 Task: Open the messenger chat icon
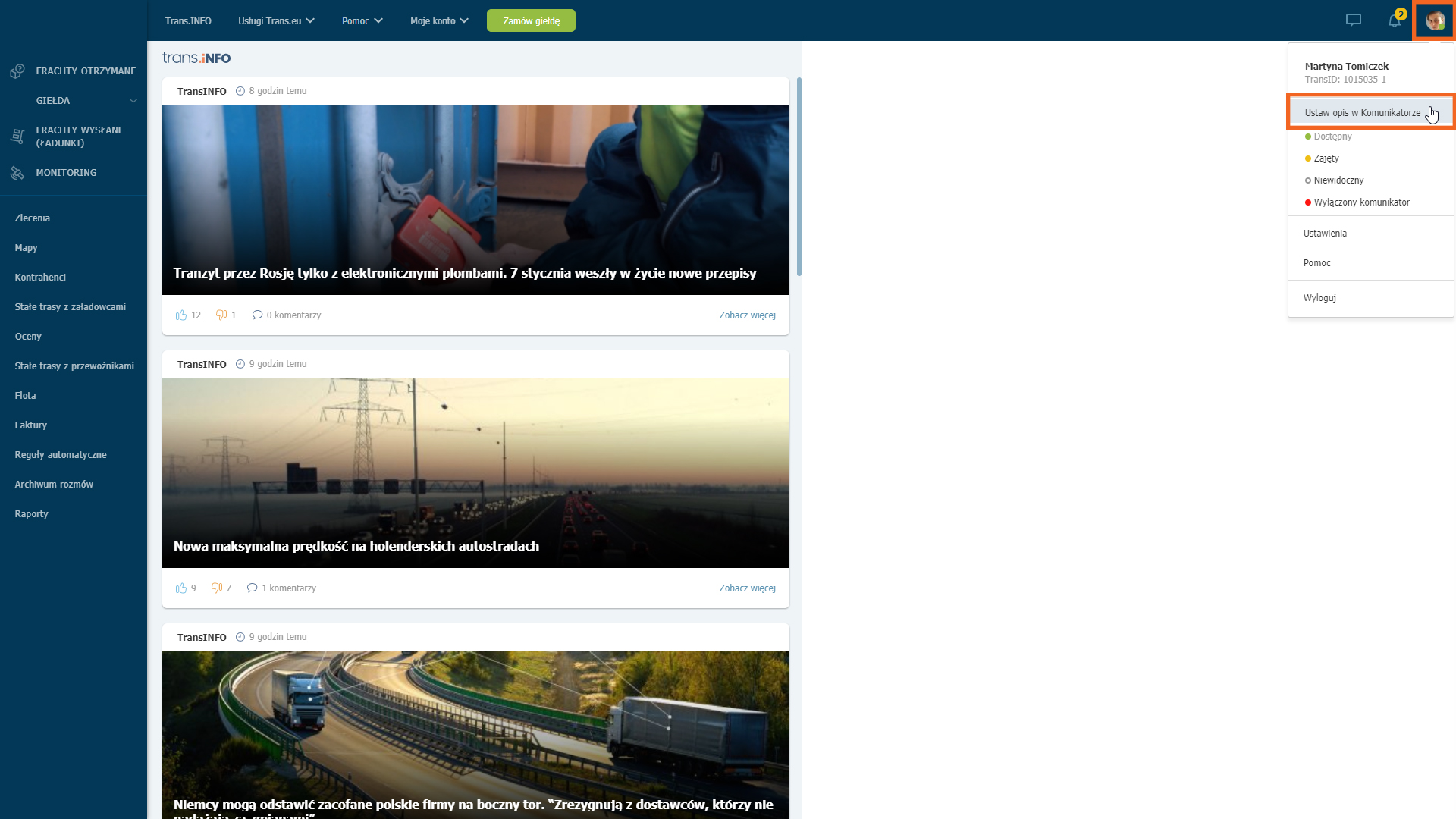(1353, 20)
